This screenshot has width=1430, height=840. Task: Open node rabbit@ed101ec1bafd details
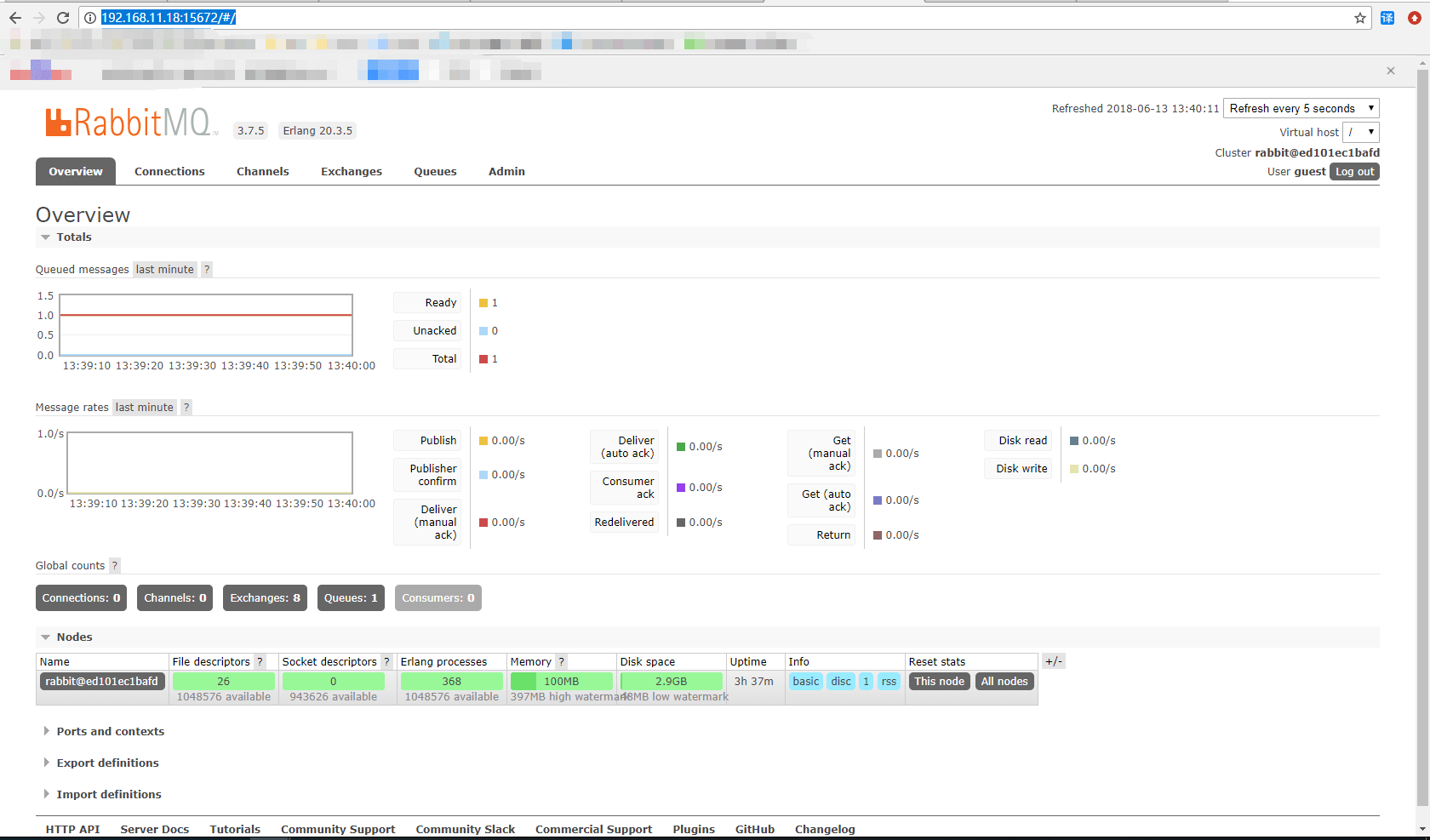(102, 682)
